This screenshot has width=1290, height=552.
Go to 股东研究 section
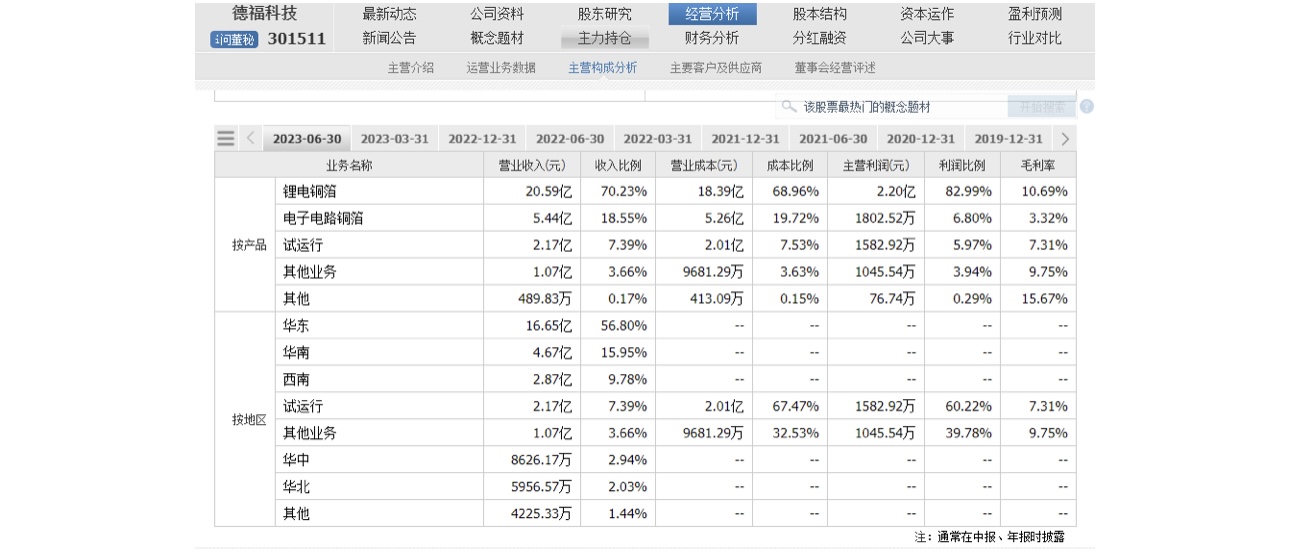[605, 14]
